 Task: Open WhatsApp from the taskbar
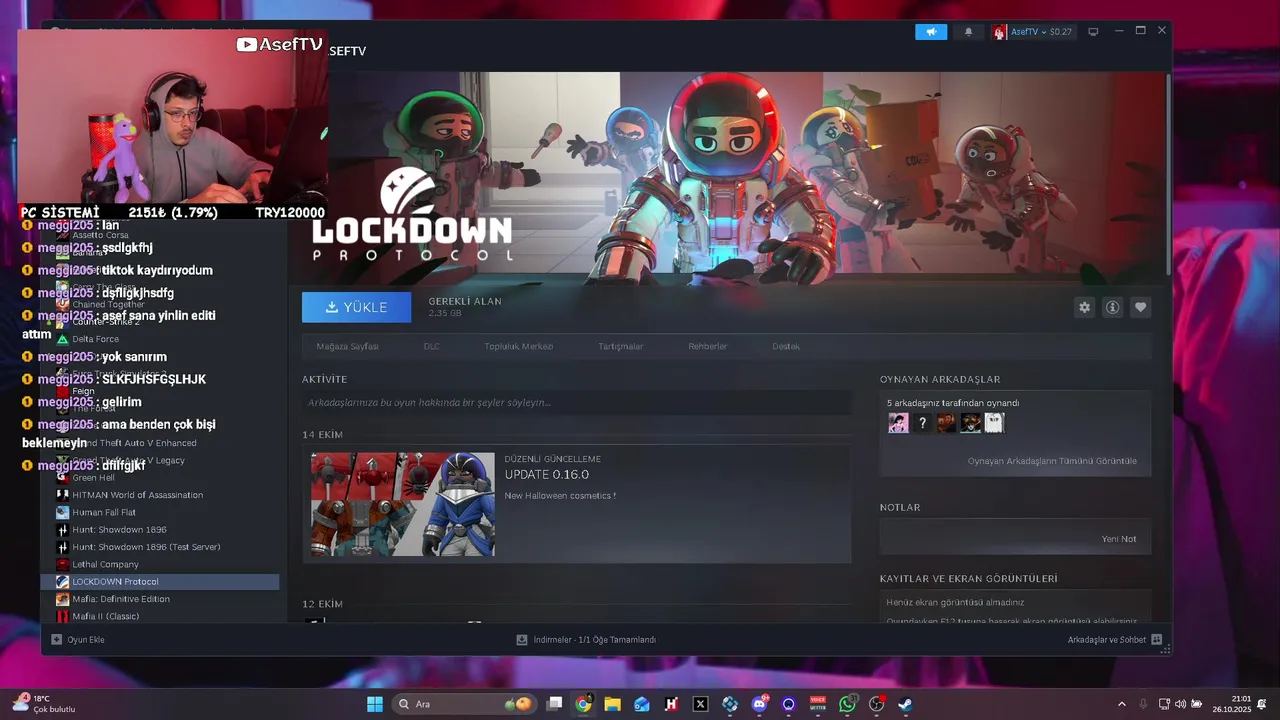pyautogui.click(x=848, y=704)
